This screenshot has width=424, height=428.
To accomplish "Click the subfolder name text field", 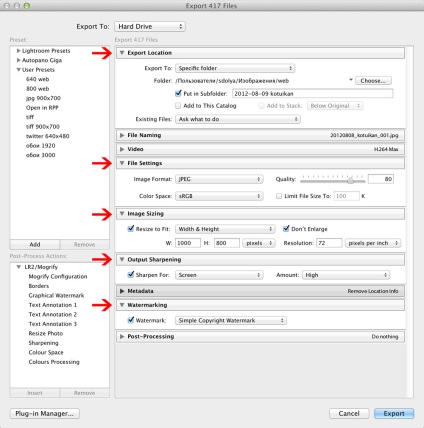I will (x=313, y=93).
